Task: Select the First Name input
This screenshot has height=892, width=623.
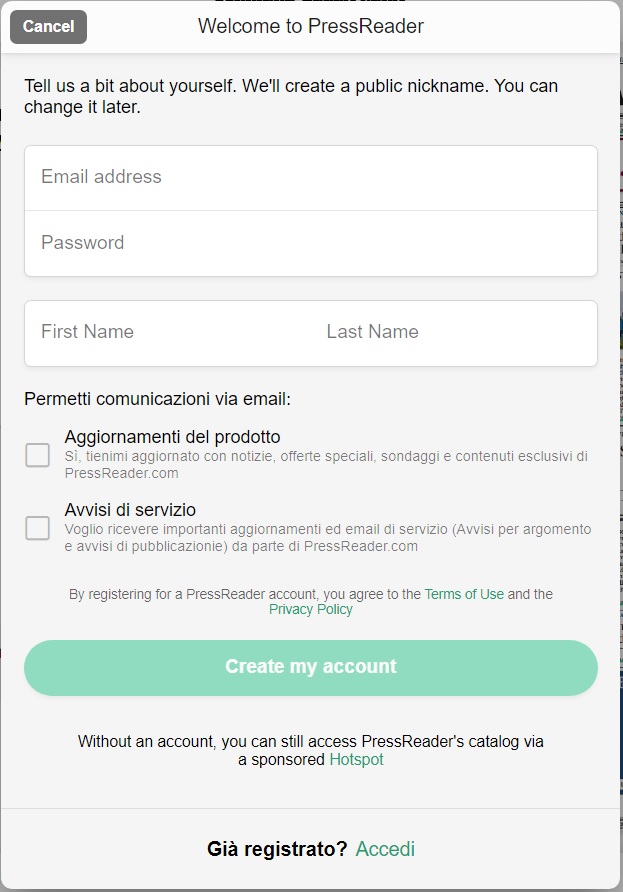Action: click(x=167, y=332)
